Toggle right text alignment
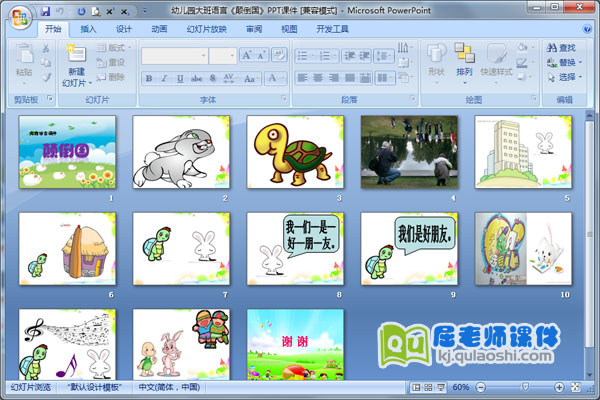This screenshot has height=400, width=600. [x=334, y=78]
